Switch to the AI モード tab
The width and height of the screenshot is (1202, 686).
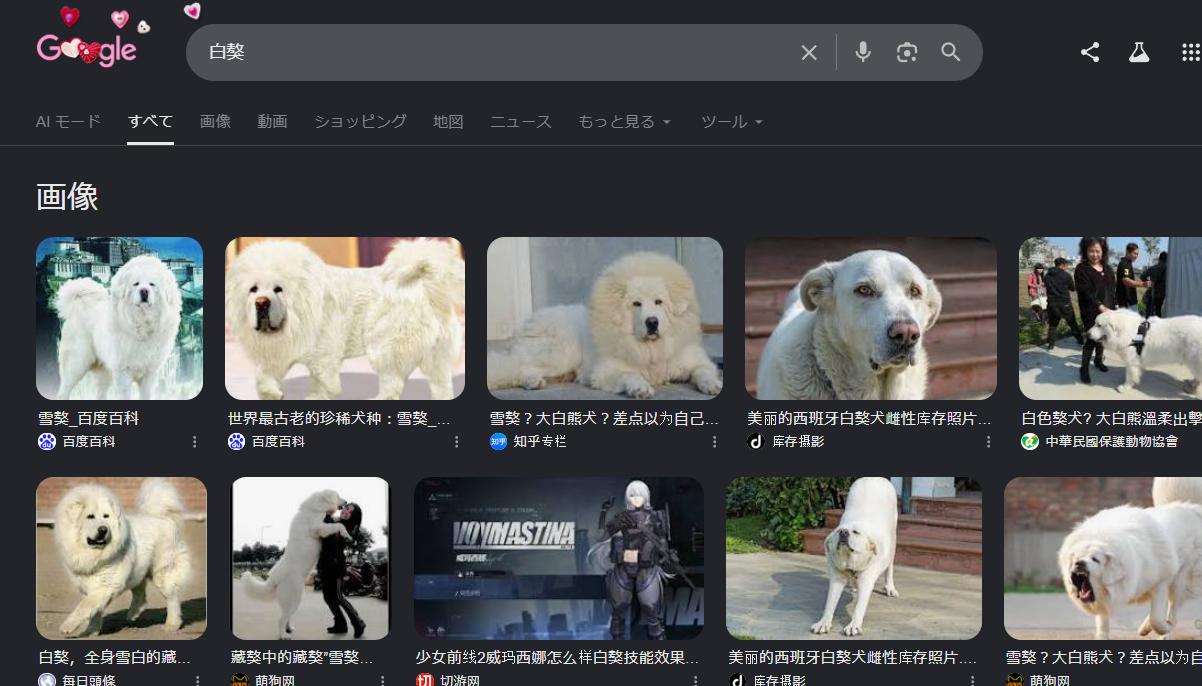68,122
